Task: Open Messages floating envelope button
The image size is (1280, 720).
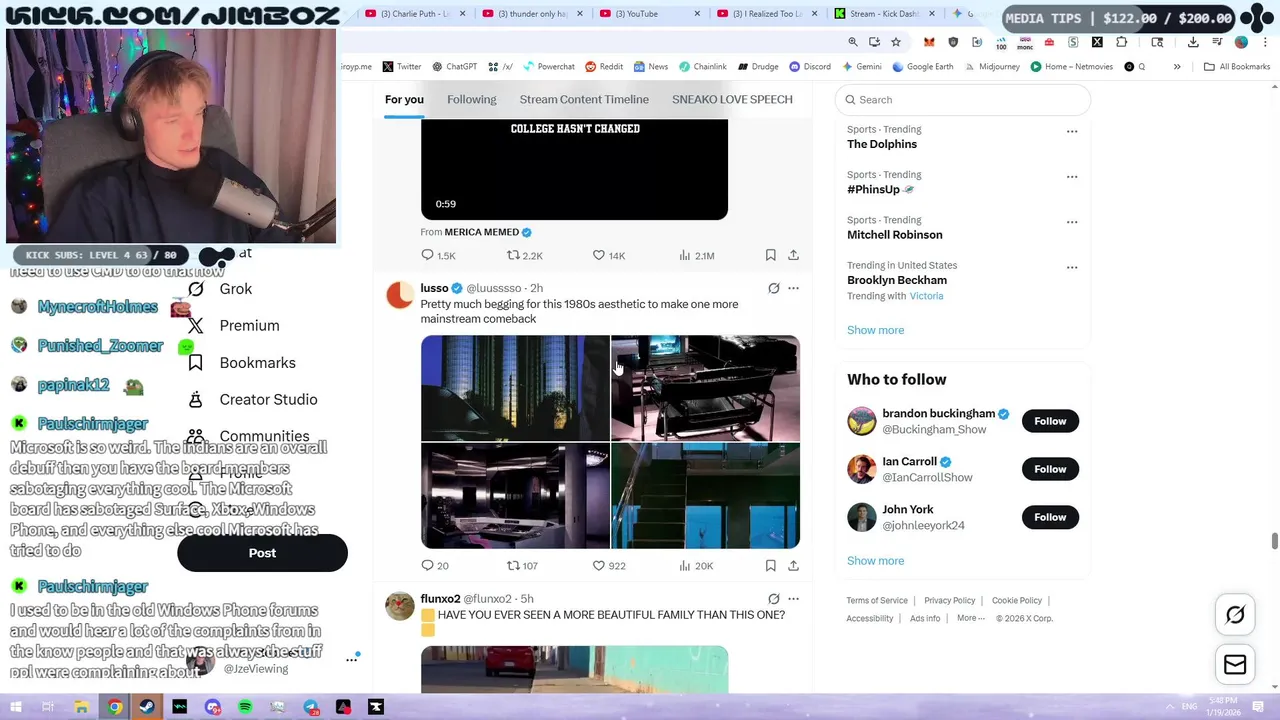Action: [1235, 665]
